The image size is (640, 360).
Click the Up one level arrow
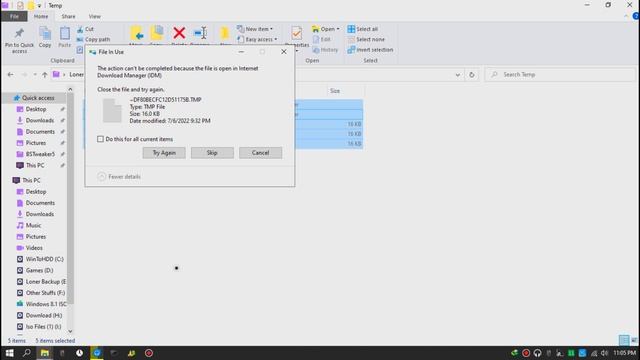pos(44,75)
